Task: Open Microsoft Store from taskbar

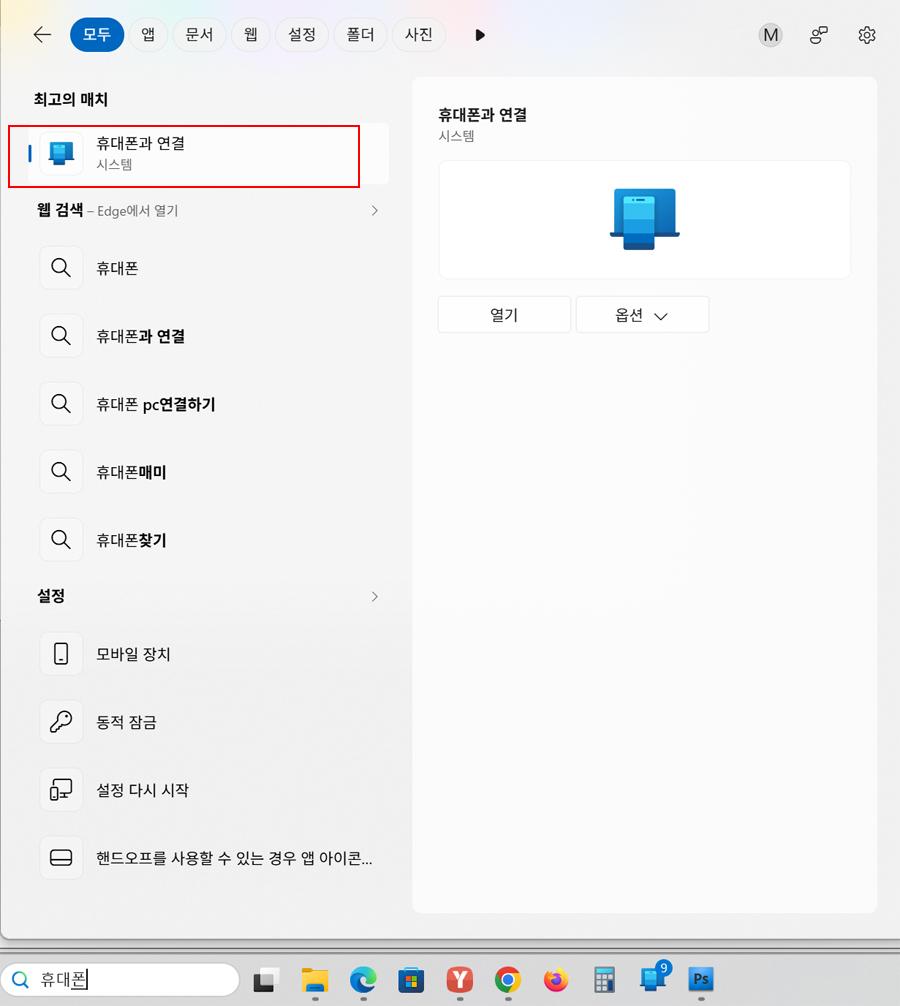Action: (411, 980)
